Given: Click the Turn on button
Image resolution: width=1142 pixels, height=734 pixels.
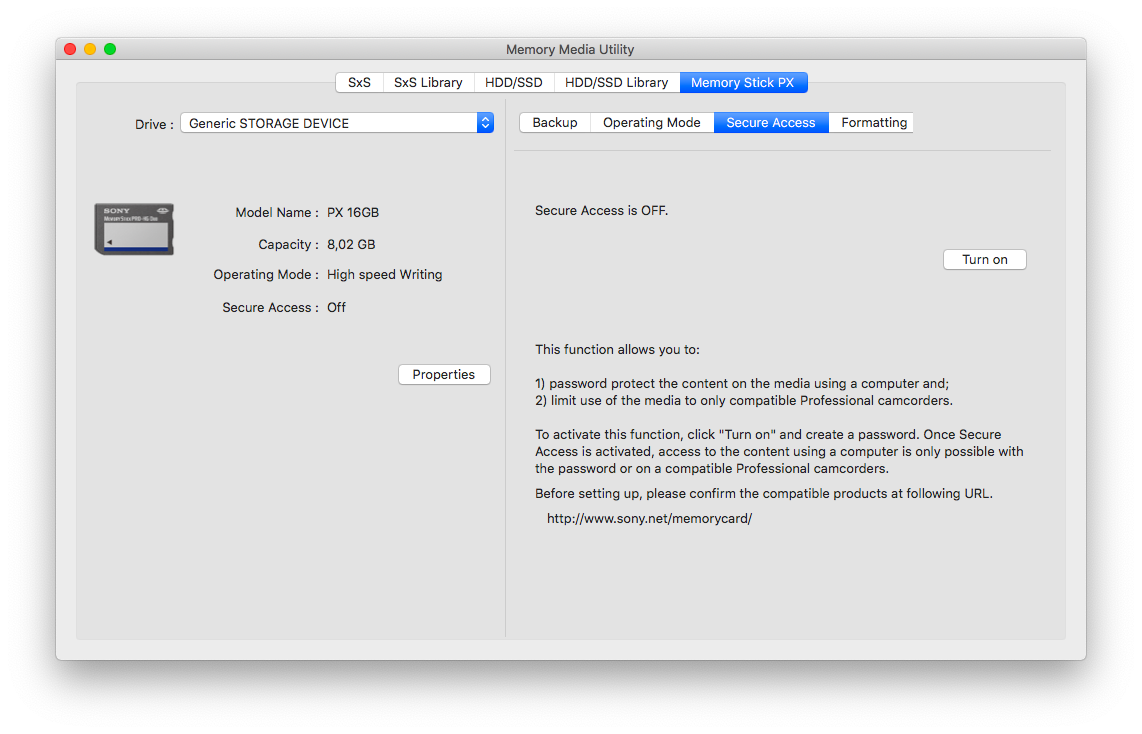Looking at the screenshot, I should tap(985, 259).
